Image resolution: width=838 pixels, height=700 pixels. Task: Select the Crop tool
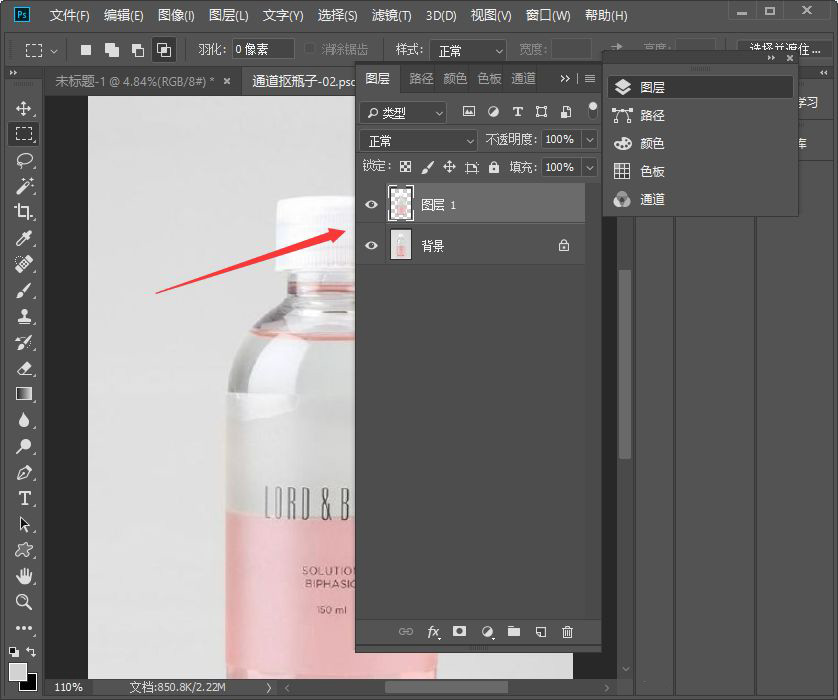[x=24, y=212]
